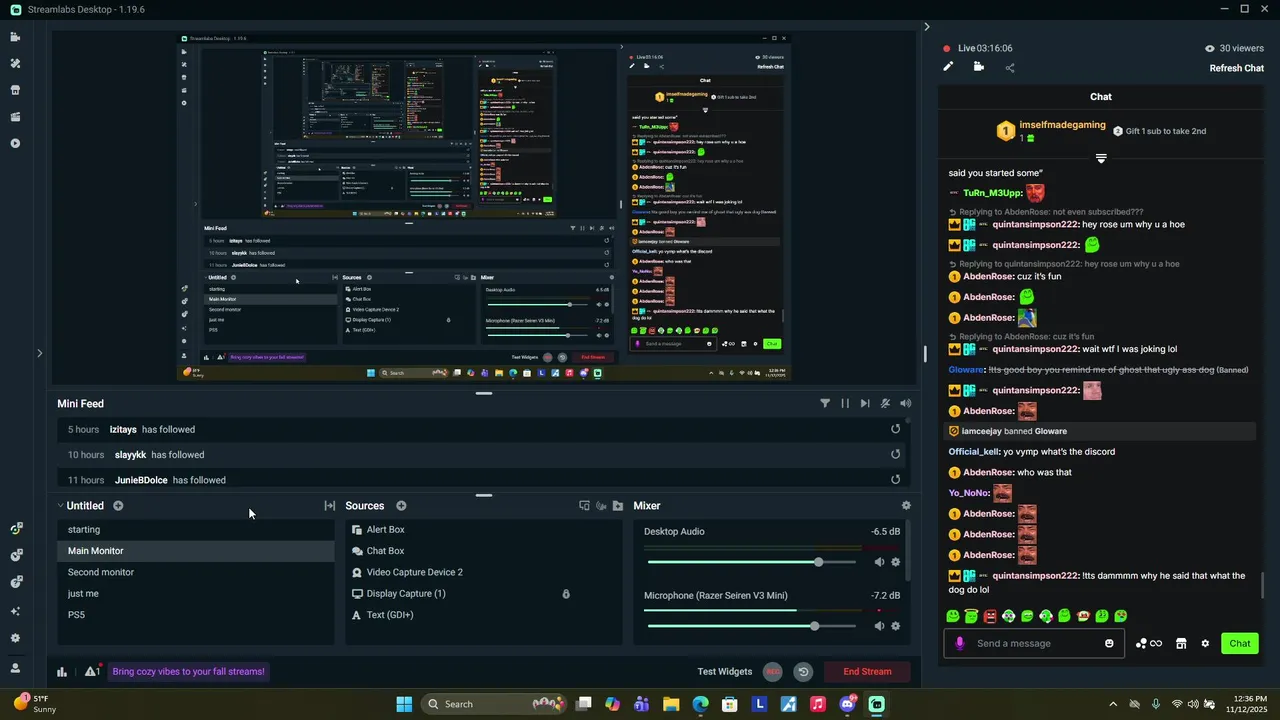1280x720 pixels.
Task: Open the Highlighter clapperboard icon in sidebar
Action: pyautogui.click(x=15, y=117)
